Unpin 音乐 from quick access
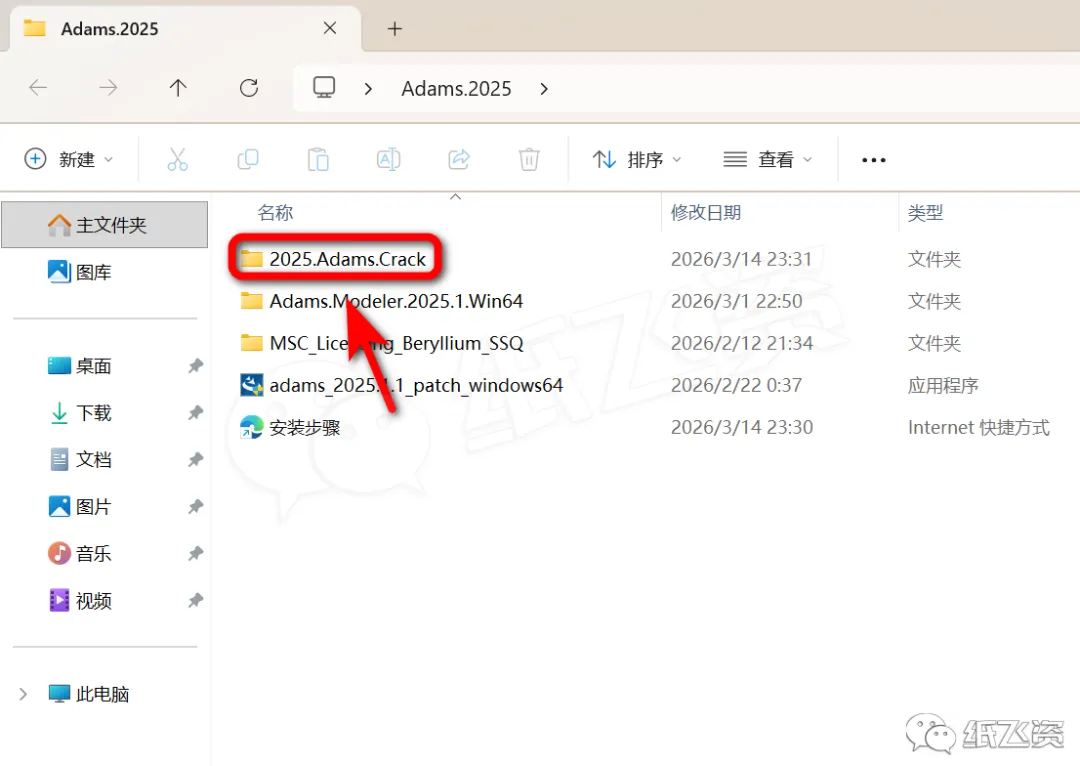This screenshot has width=1080, height=766. [x=196, y=554]
